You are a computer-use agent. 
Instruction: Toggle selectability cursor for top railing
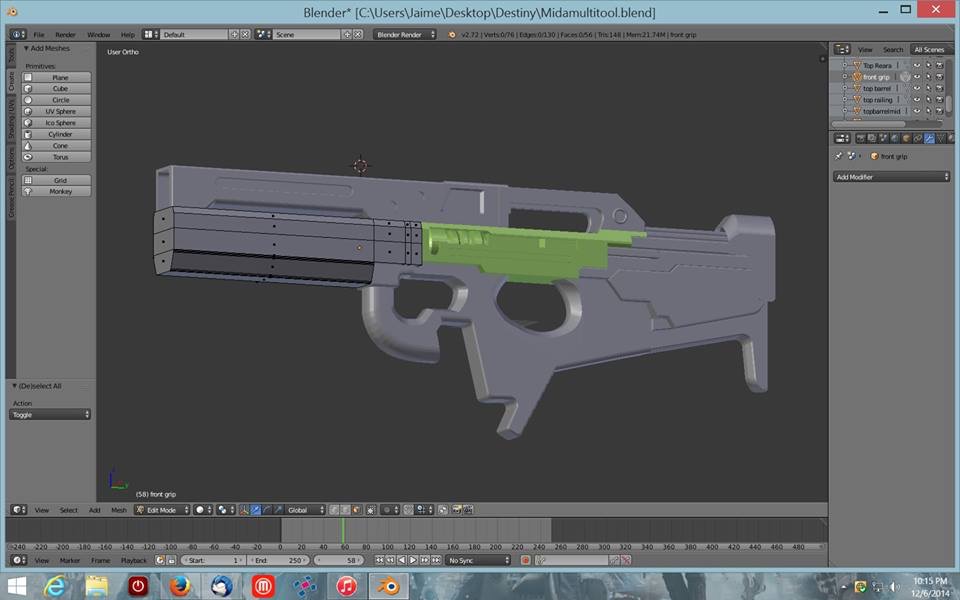click(928, 99)
